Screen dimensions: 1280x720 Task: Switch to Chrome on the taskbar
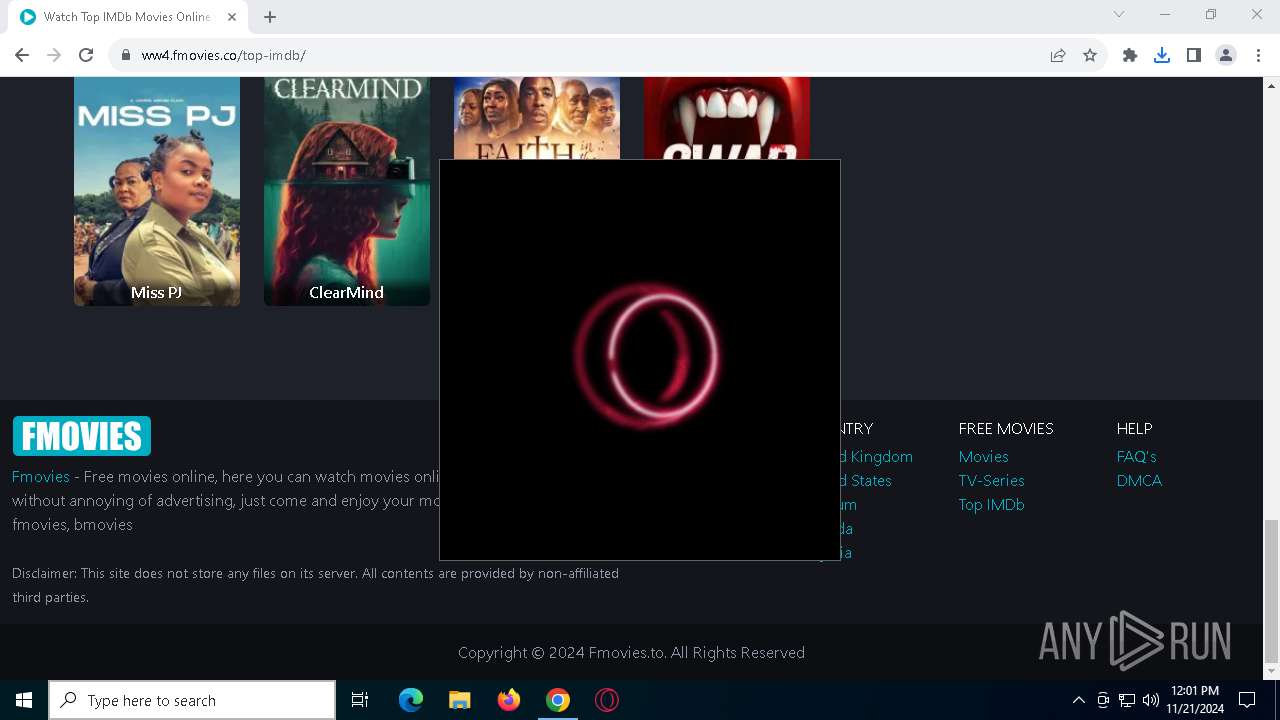[558, 700]
